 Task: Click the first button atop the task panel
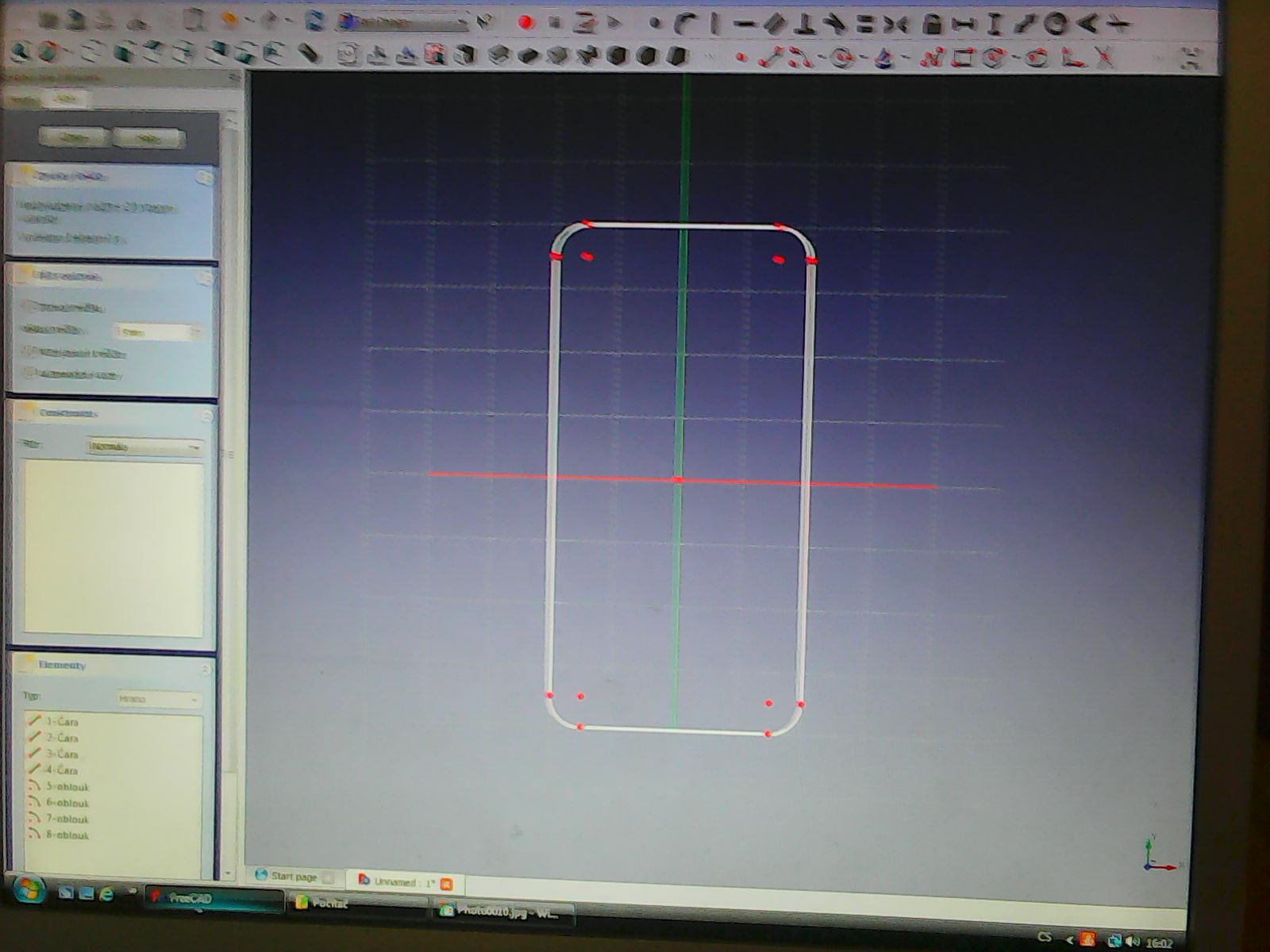click(74, 137)
